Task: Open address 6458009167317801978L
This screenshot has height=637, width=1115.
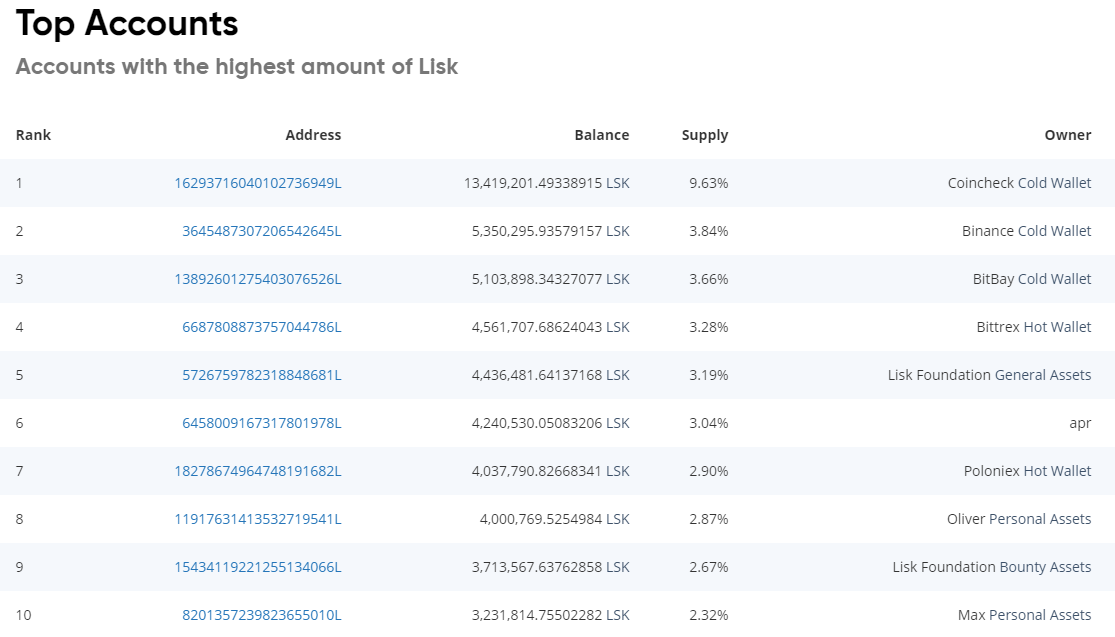Action: pyautogui.click(x=262, y=423)
